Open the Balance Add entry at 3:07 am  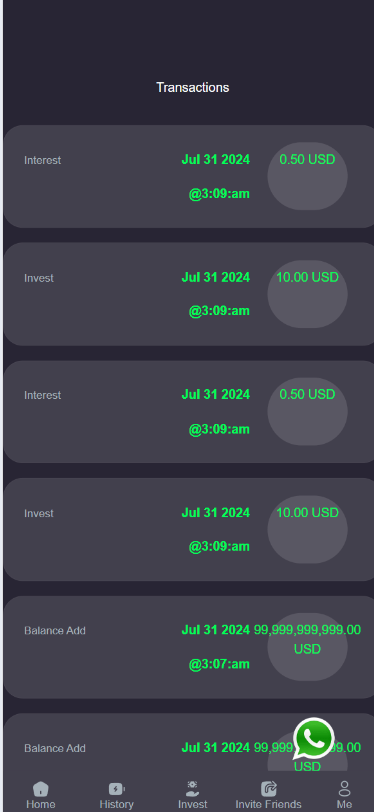tap(189, 647)
